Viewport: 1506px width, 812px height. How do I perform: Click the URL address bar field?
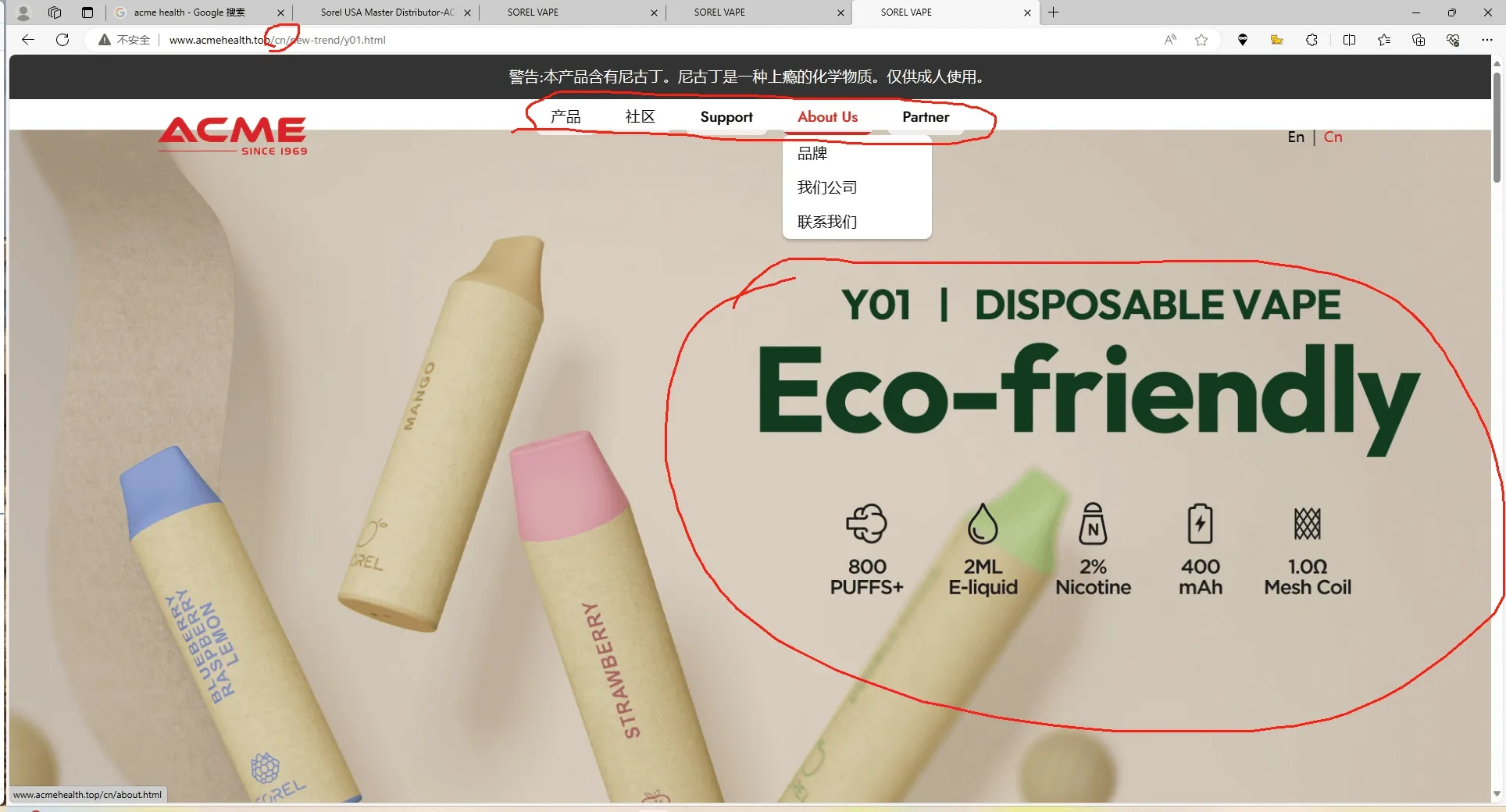coord(625,40)
